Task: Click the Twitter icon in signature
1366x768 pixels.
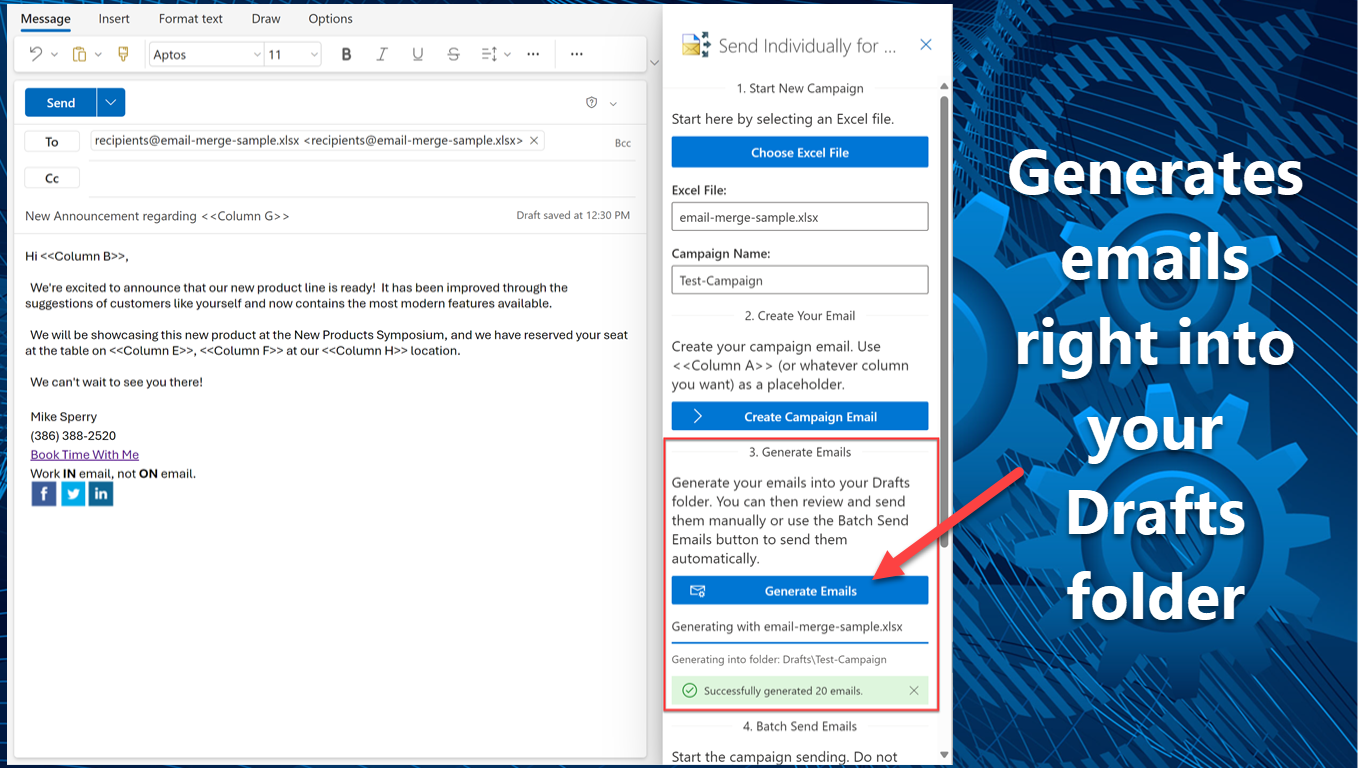Action: (73, 494)
